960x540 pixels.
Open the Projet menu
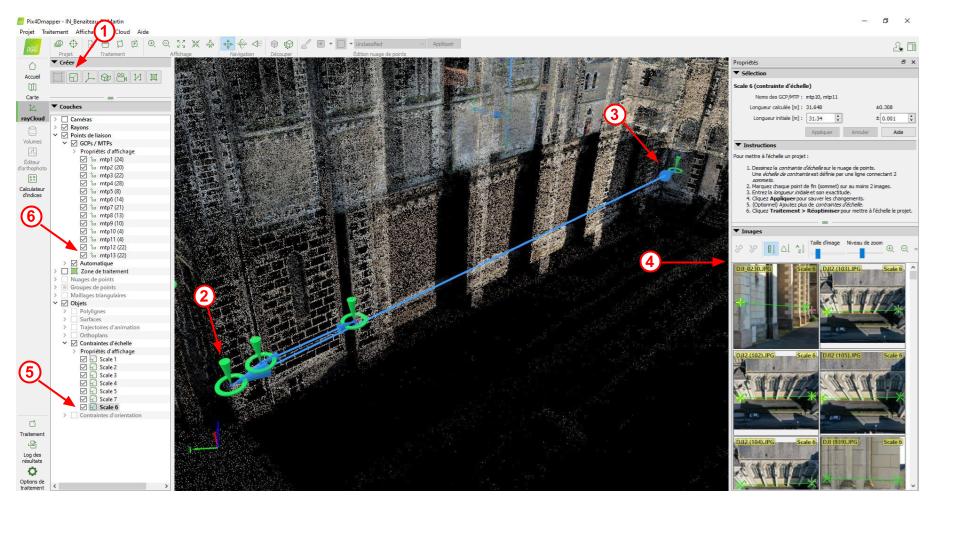[x=19, y=32]
